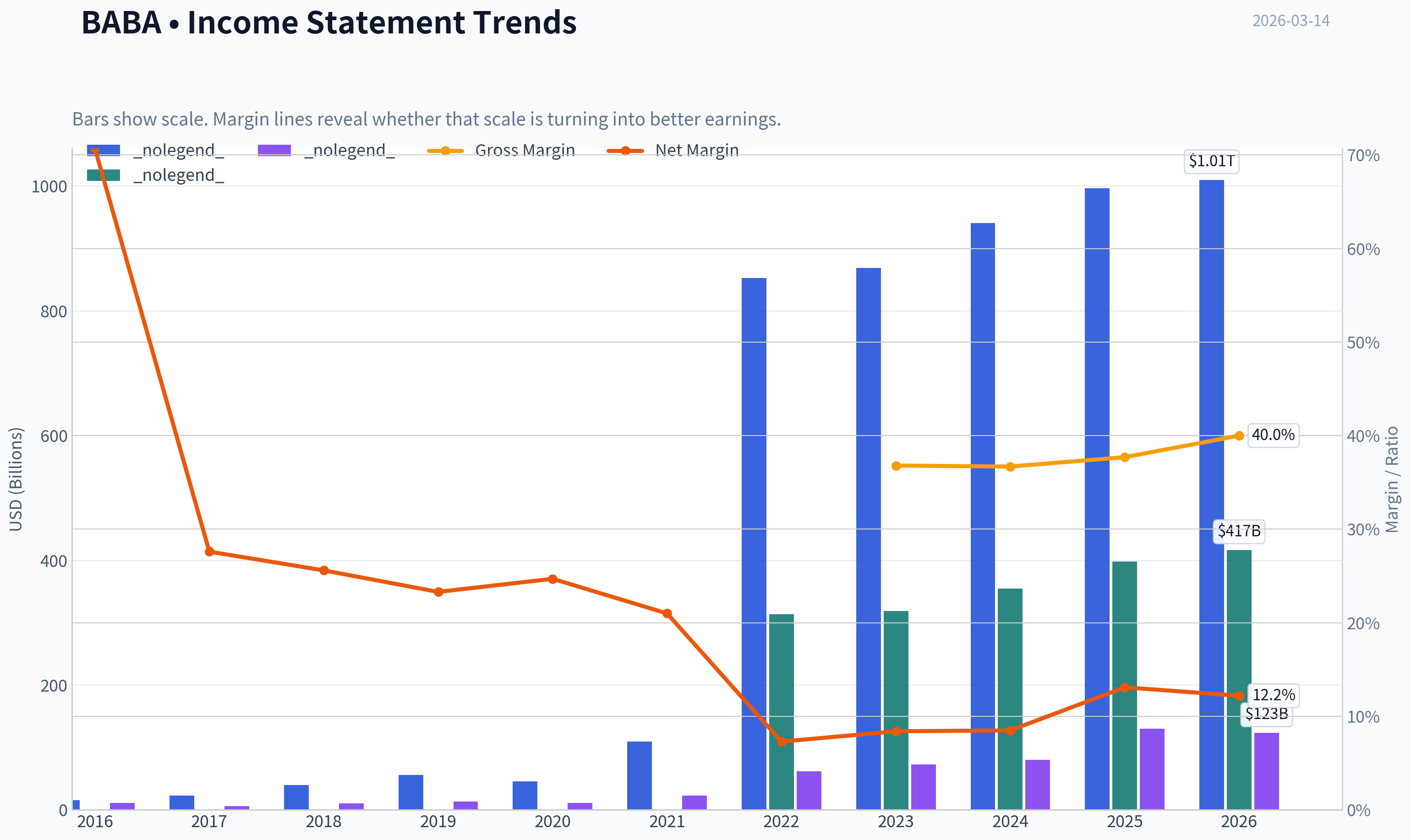This screenshot has width=1411, height=840.
Task: Click the blue bar for 2019
Action: [x=411, y=792]
